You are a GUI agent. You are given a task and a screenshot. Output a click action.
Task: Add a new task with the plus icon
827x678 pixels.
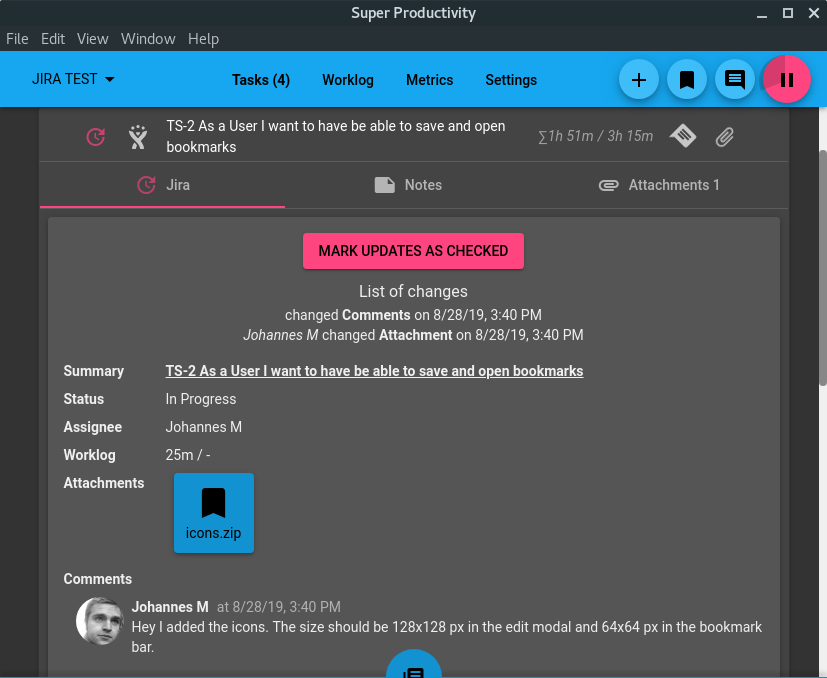pyautogui.click(x=638, y=80)
